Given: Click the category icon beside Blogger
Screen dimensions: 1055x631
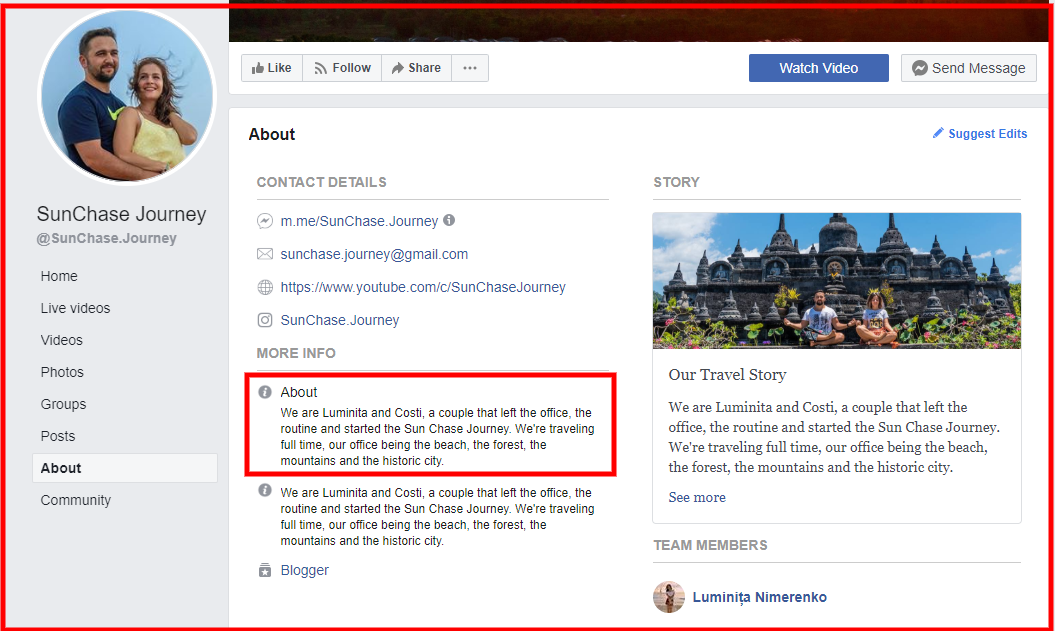Looking at the screenshot, I should tap(265, 570).
